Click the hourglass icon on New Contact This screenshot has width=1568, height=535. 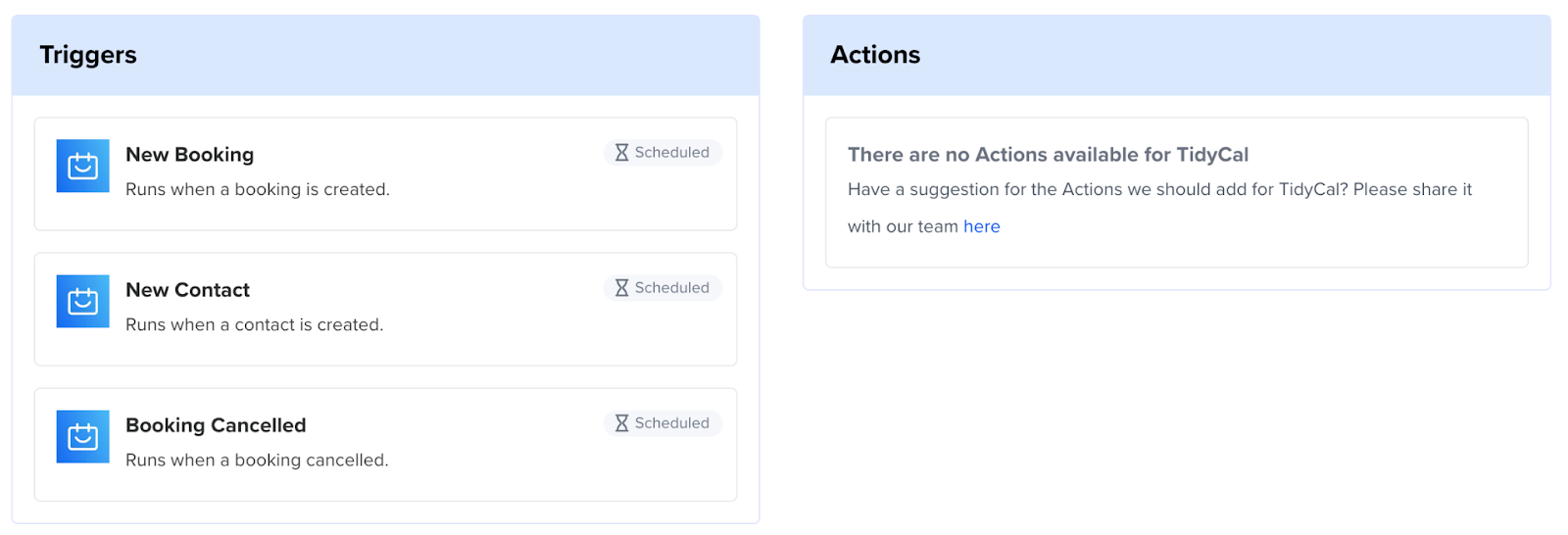point(621,288)
